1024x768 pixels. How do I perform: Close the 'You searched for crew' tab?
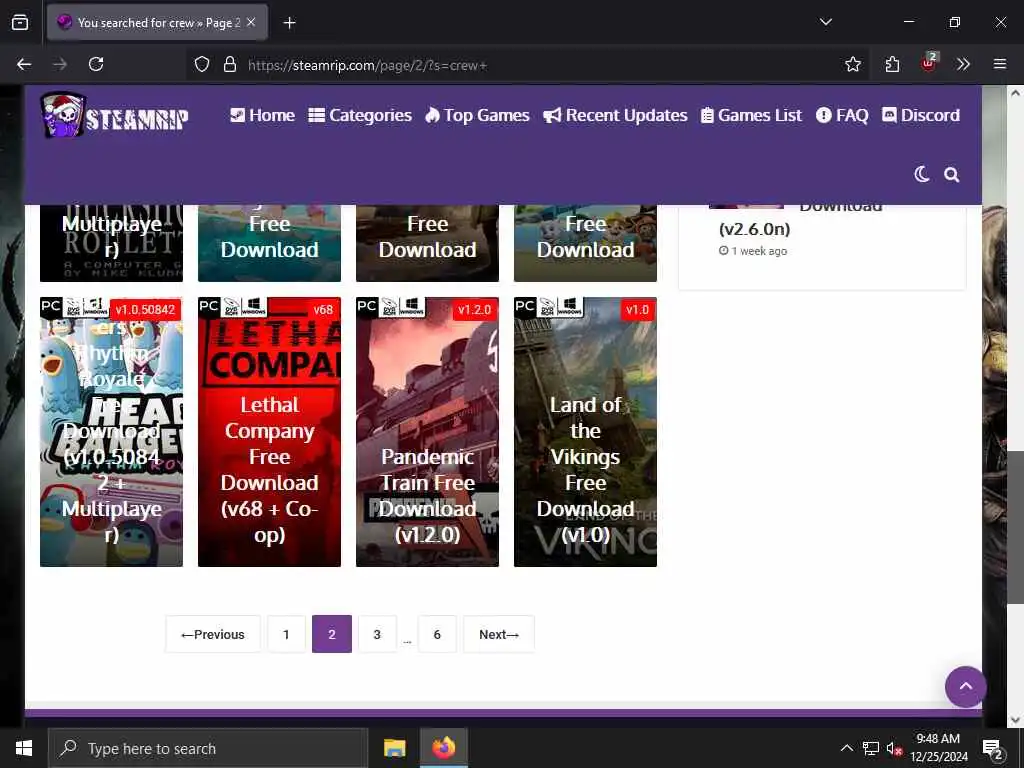[x=251, y=22]
